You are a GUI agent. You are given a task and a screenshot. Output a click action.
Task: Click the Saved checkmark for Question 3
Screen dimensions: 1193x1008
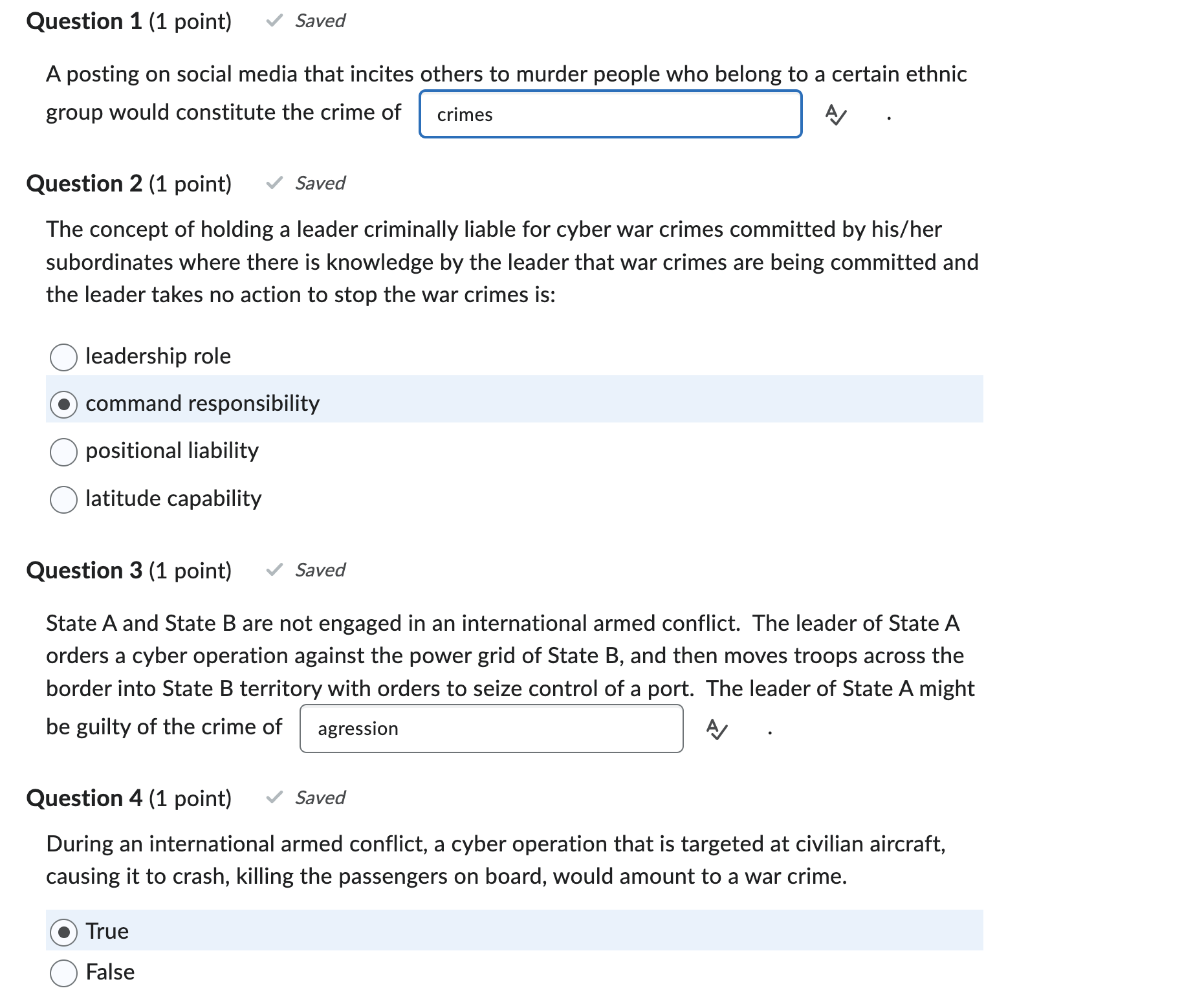pyautogui.click(x=274, y=570)
